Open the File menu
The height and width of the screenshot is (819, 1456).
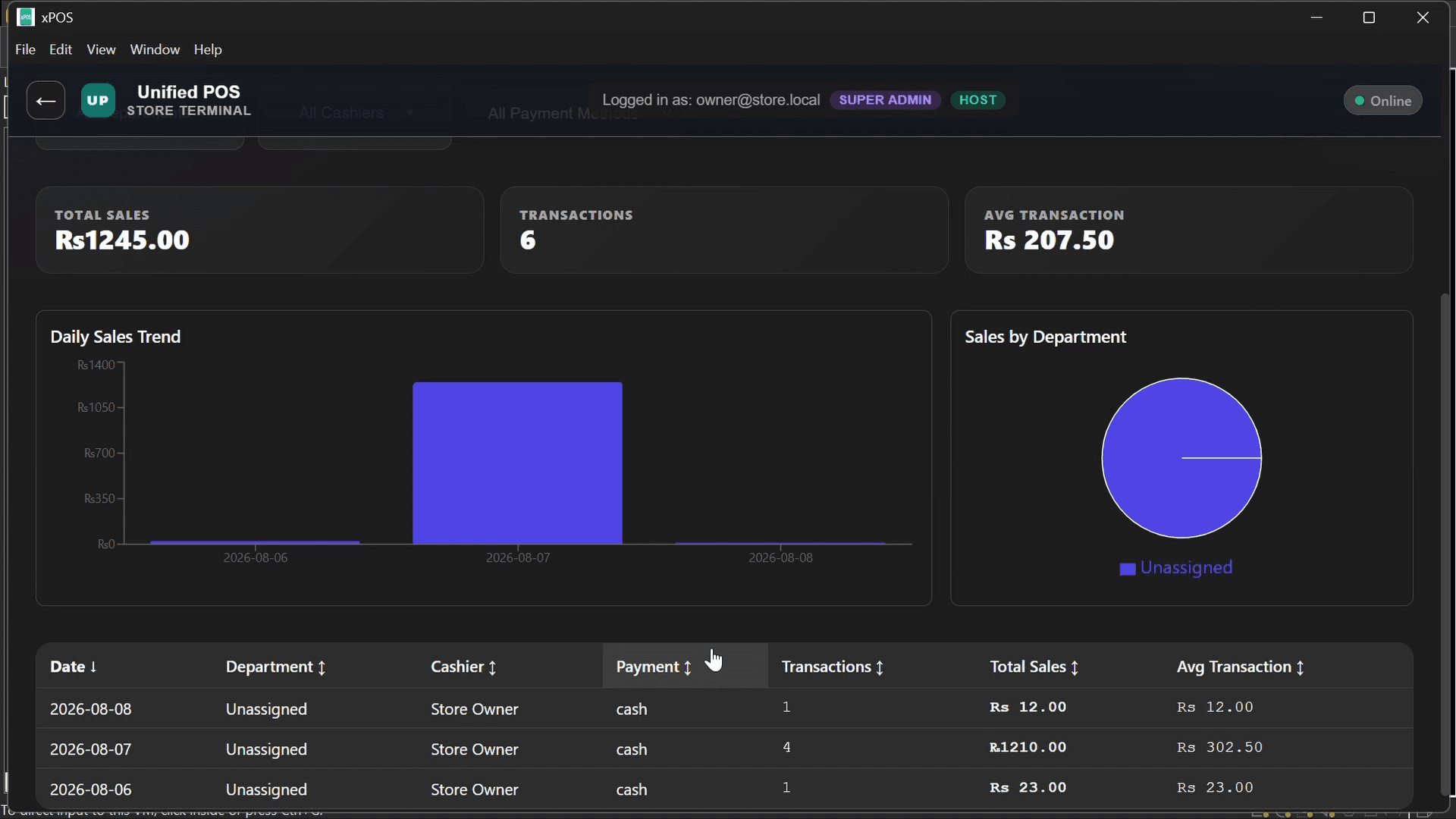pyautogui.click(x=25, y=49)
